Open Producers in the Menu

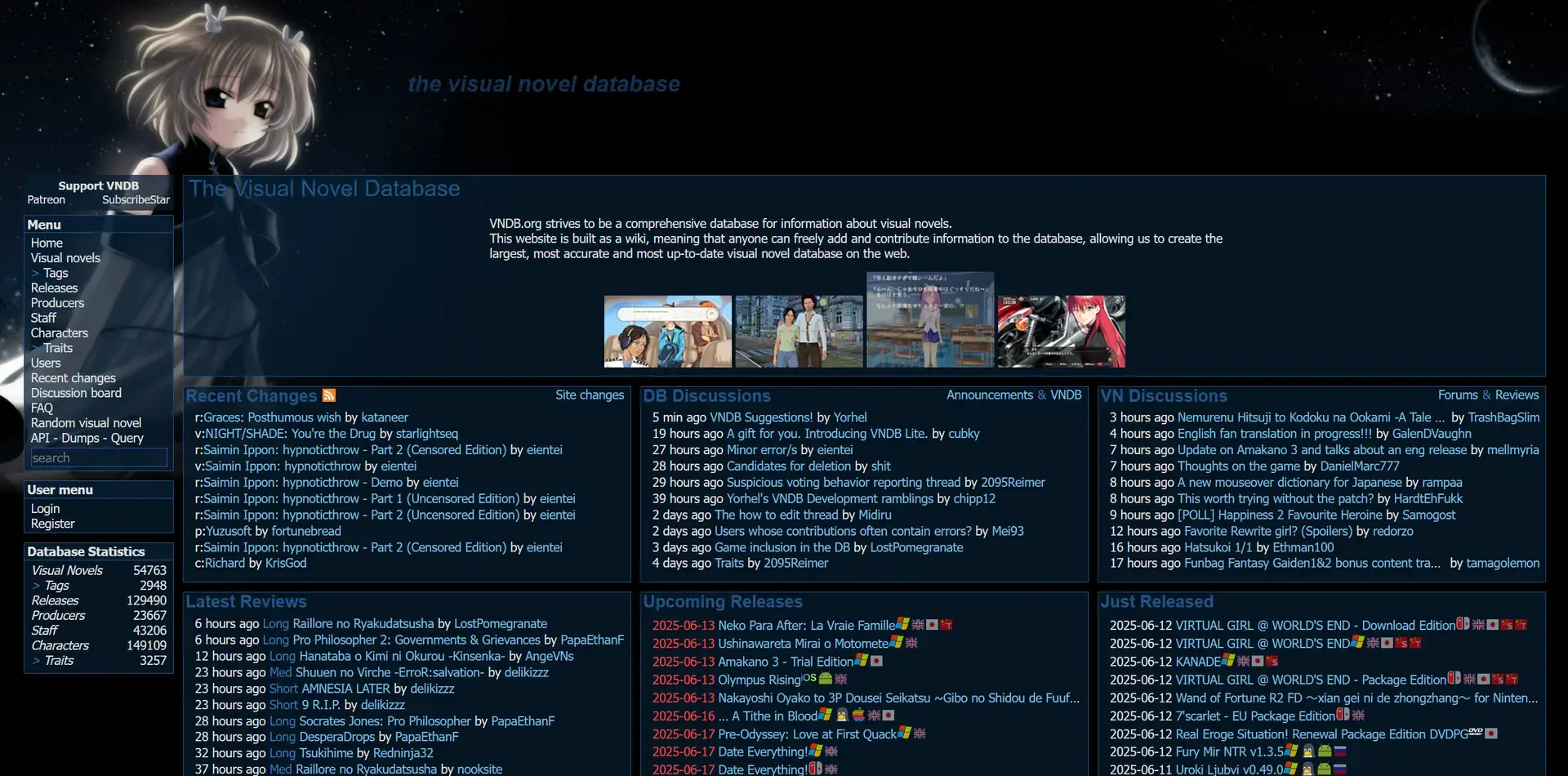pos(57,303)
